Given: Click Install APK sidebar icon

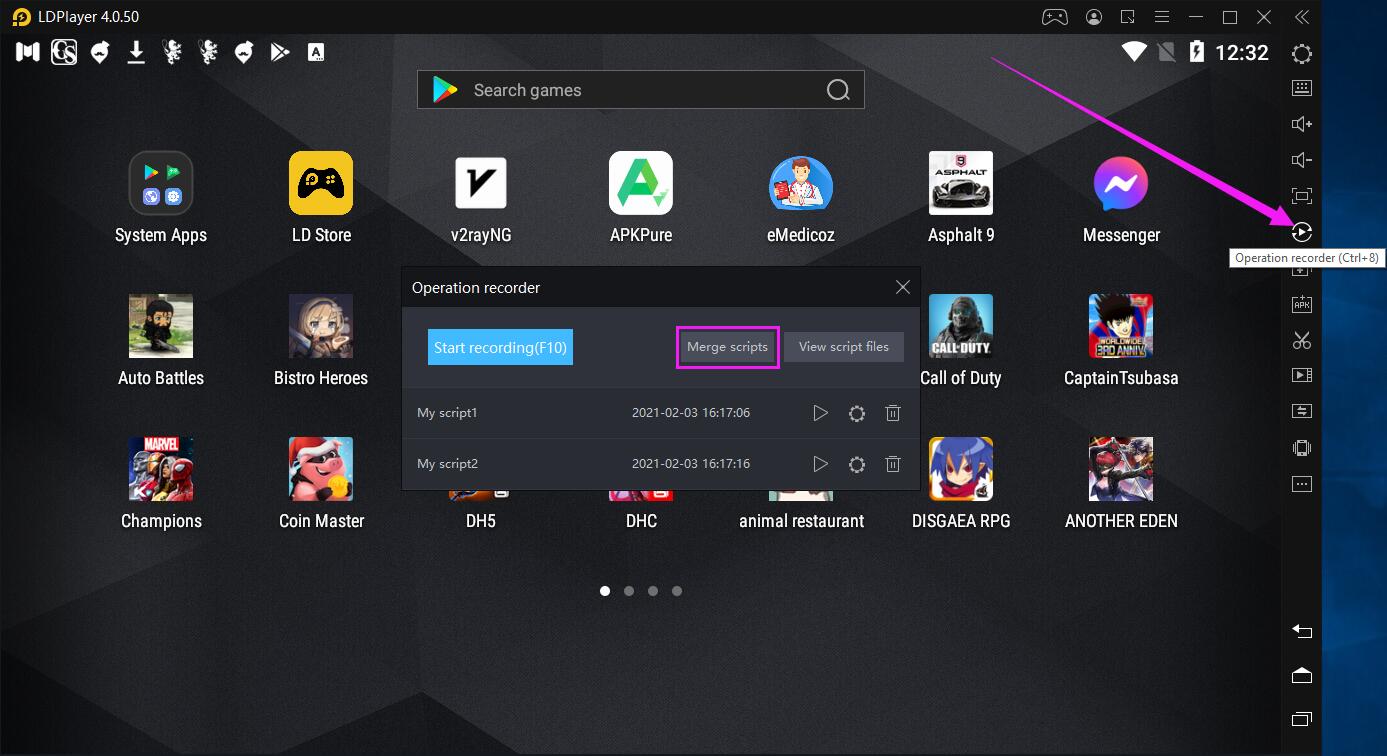Looking at the screenshot, I should 1301,304.
